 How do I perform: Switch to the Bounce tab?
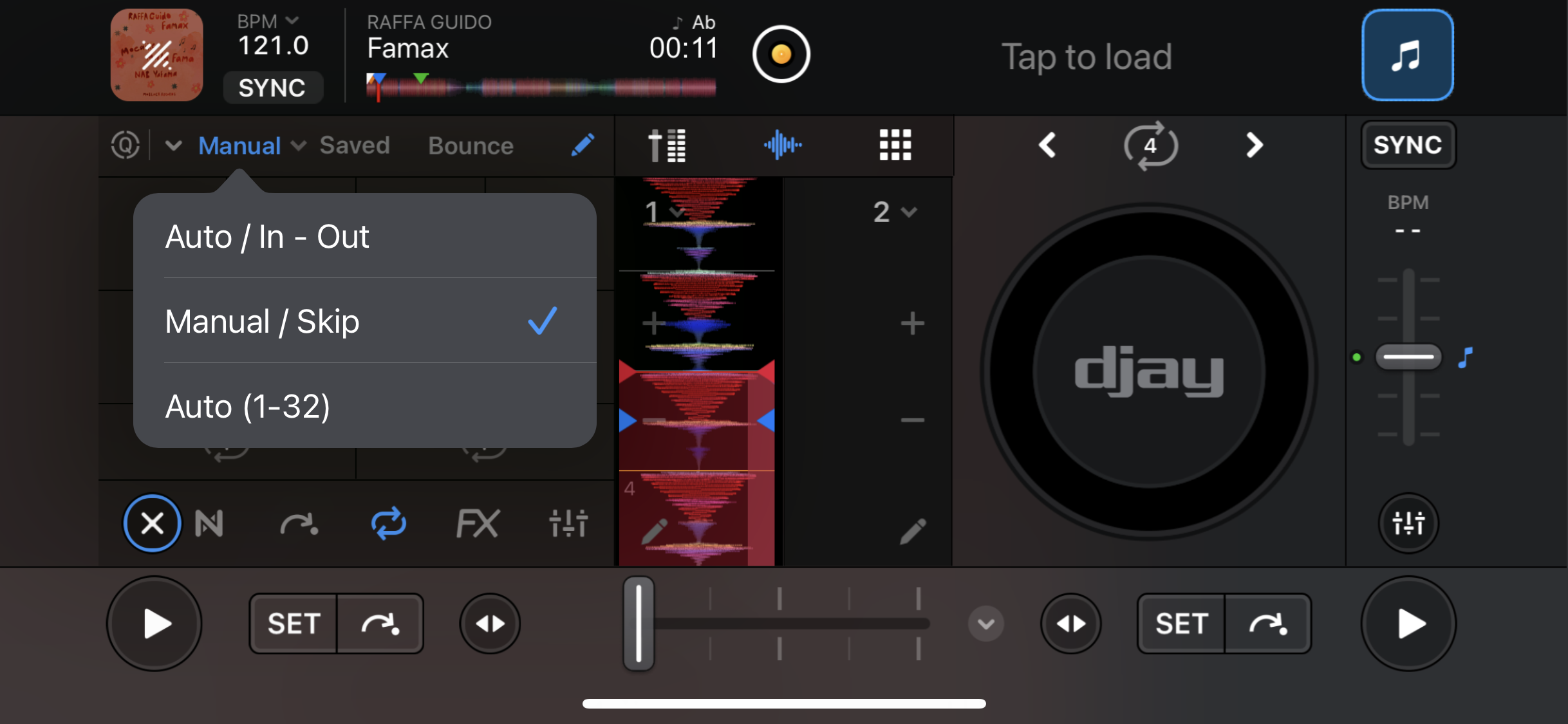pos(470,145)
